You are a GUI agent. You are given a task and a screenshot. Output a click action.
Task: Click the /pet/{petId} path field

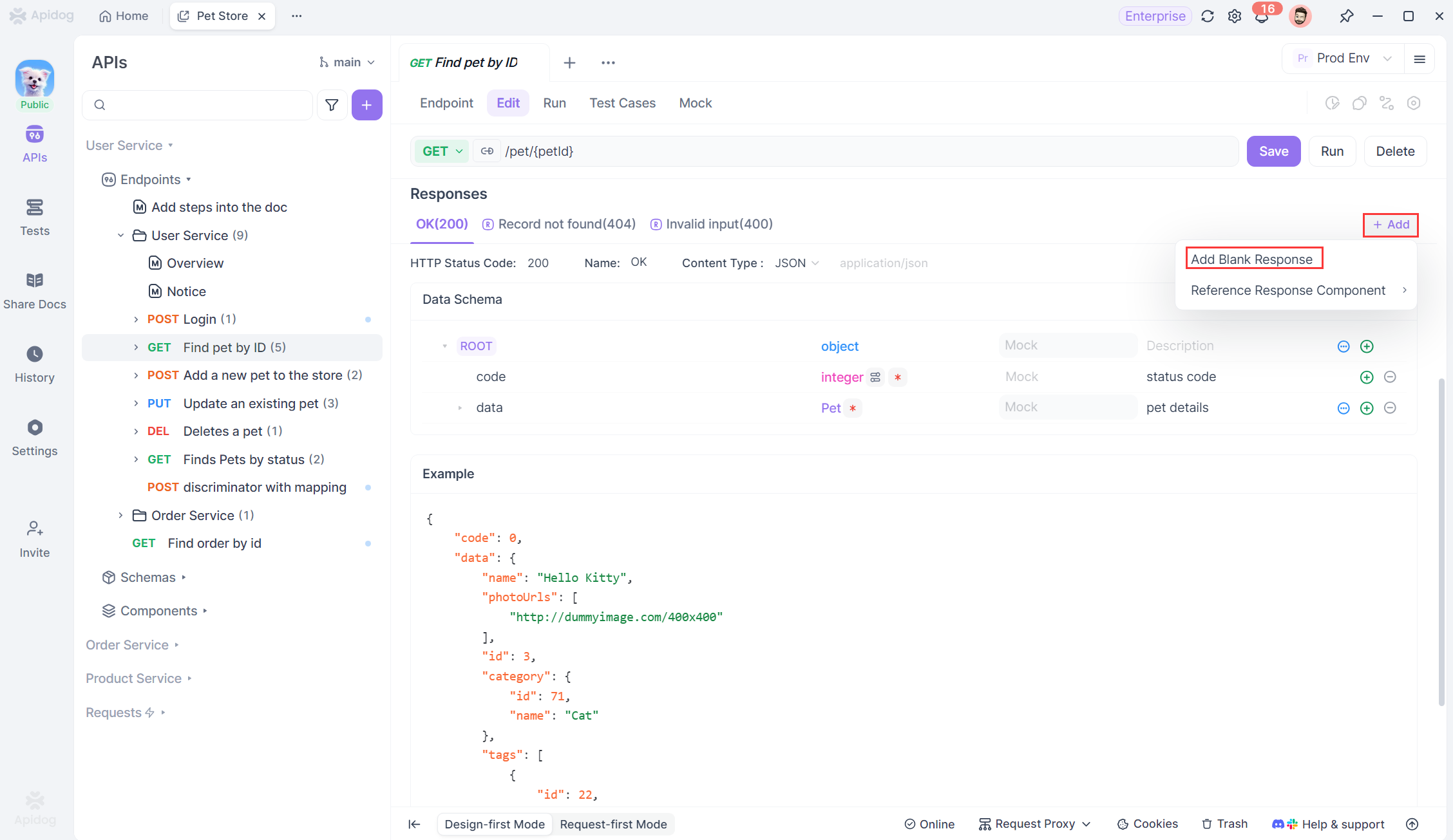click(869, 151)
